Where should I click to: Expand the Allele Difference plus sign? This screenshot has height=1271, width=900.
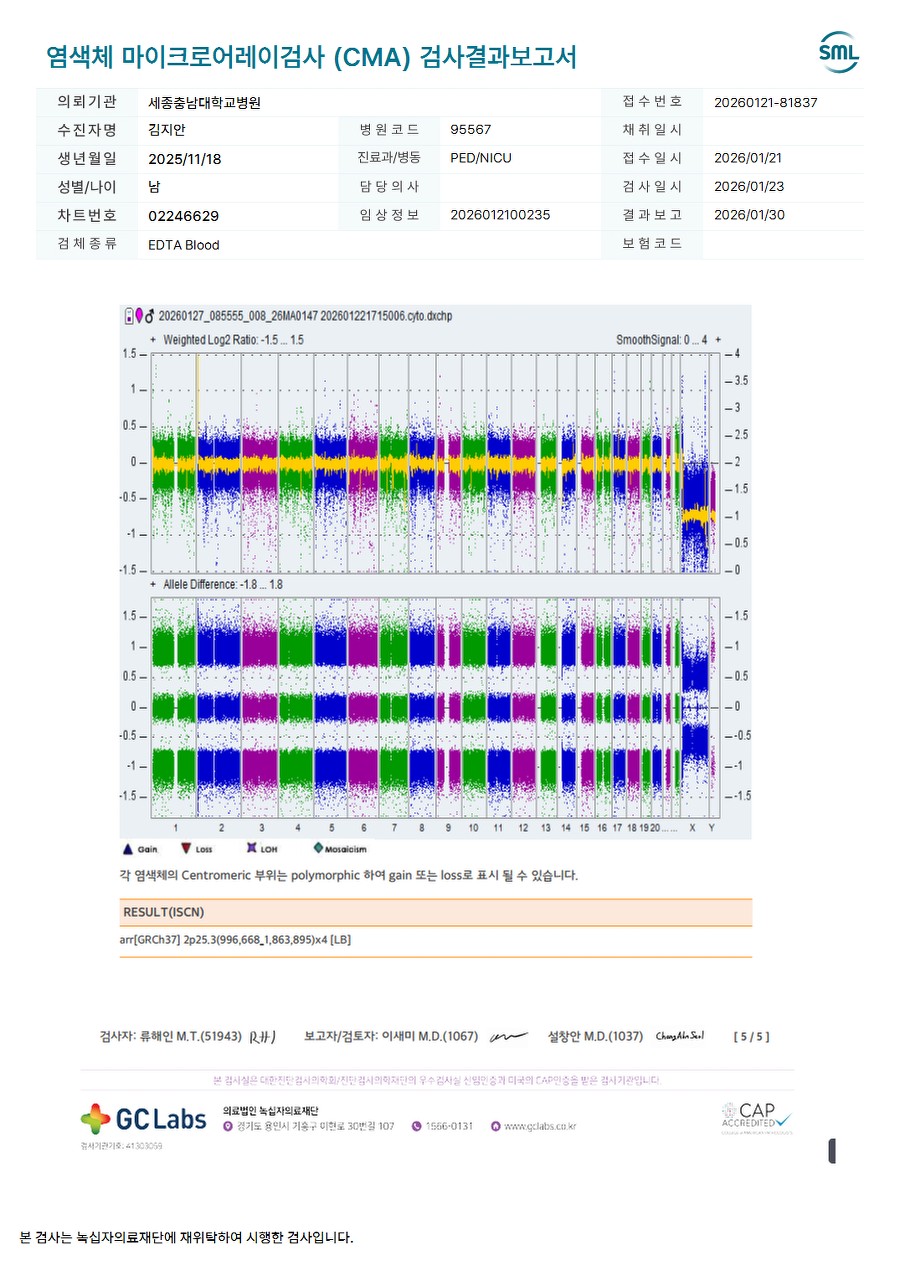(153, 584)
